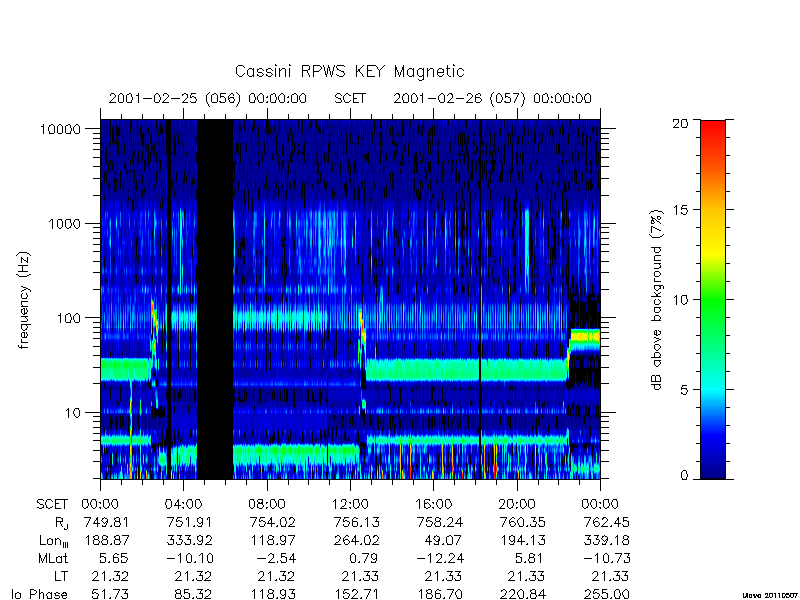This screenshot has height=600, width=800.
Task: Click the colorbar value 5
Action: tap(684, 390)
